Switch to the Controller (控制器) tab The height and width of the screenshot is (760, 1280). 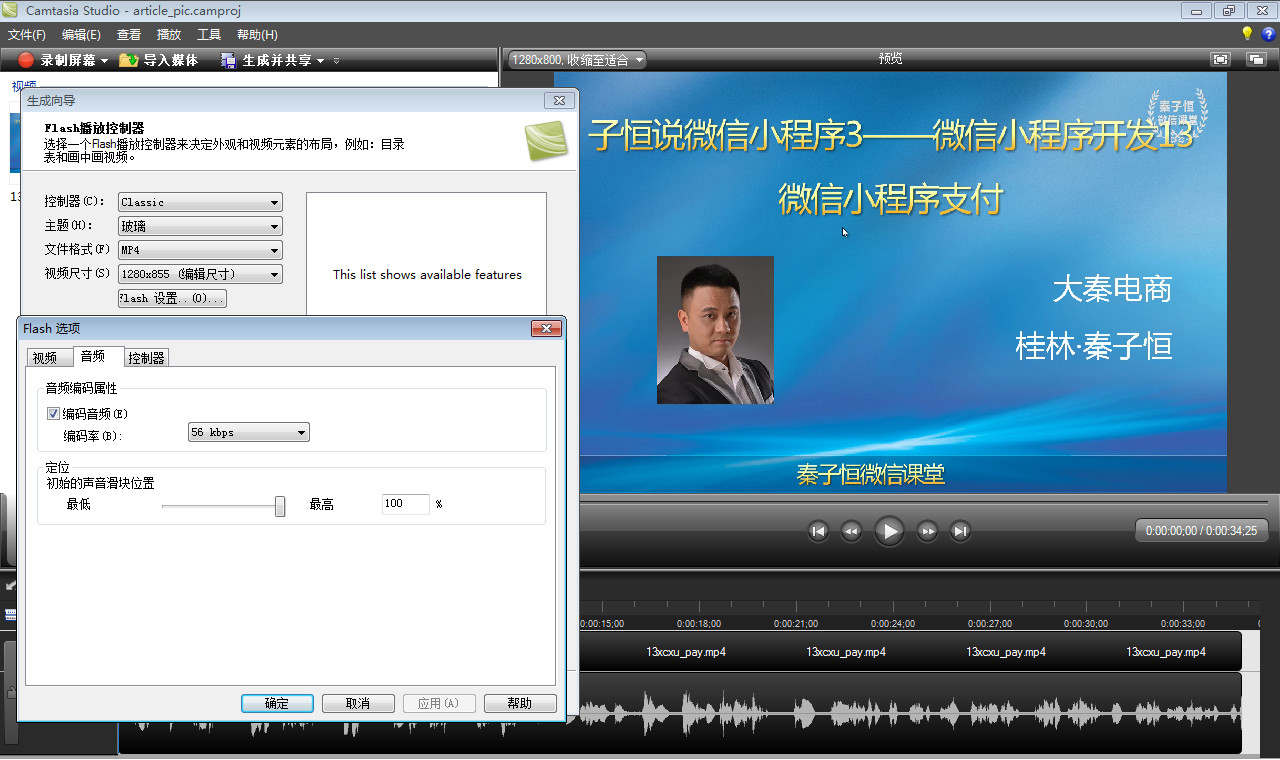[x=146, y=357]
